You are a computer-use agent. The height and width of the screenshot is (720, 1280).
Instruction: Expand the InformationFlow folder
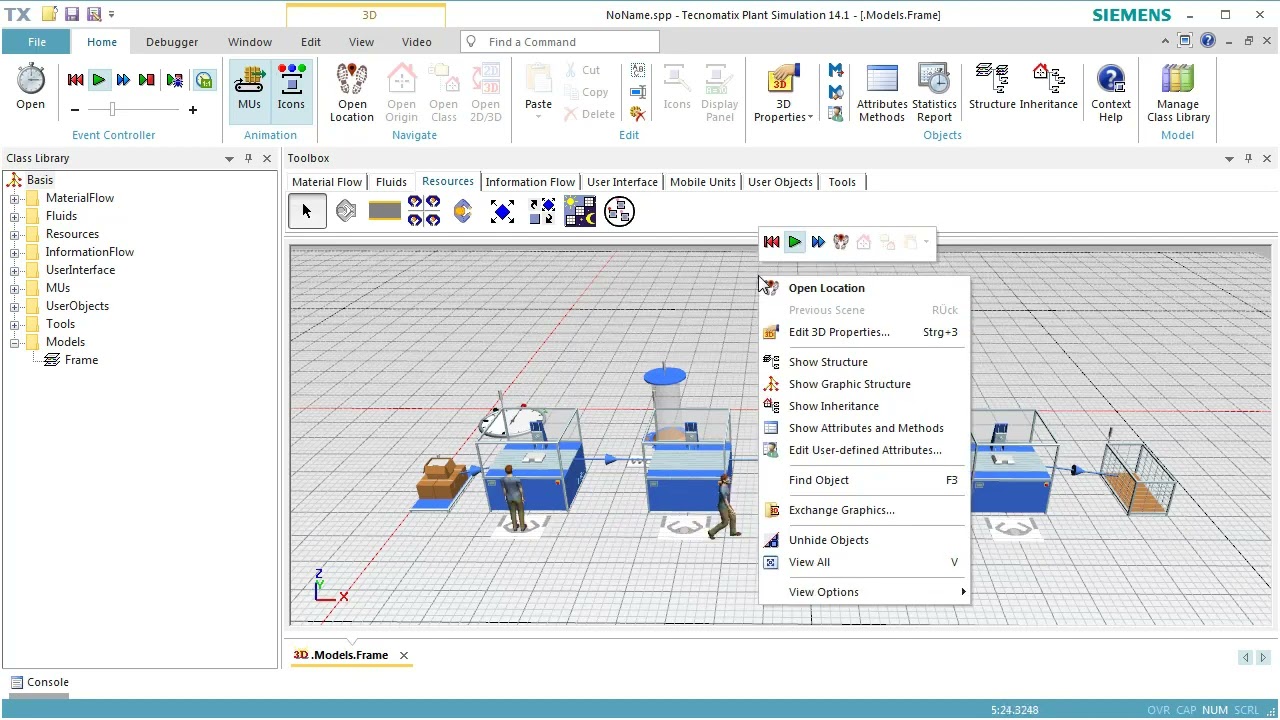(15, 252)
